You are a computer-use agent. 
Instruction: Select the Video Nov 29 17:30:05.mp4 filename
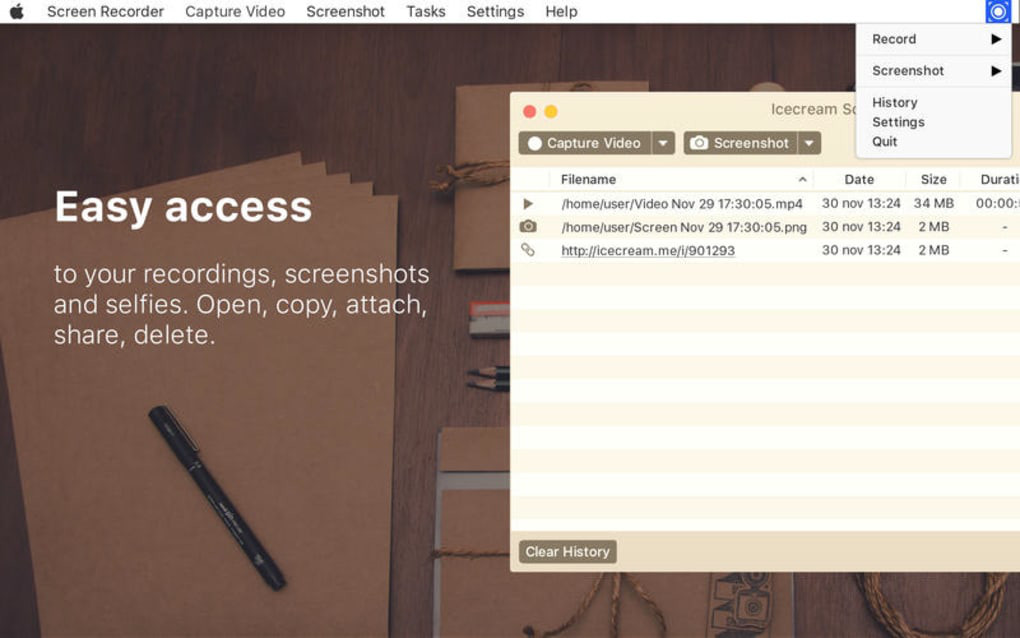click(682, 204)
